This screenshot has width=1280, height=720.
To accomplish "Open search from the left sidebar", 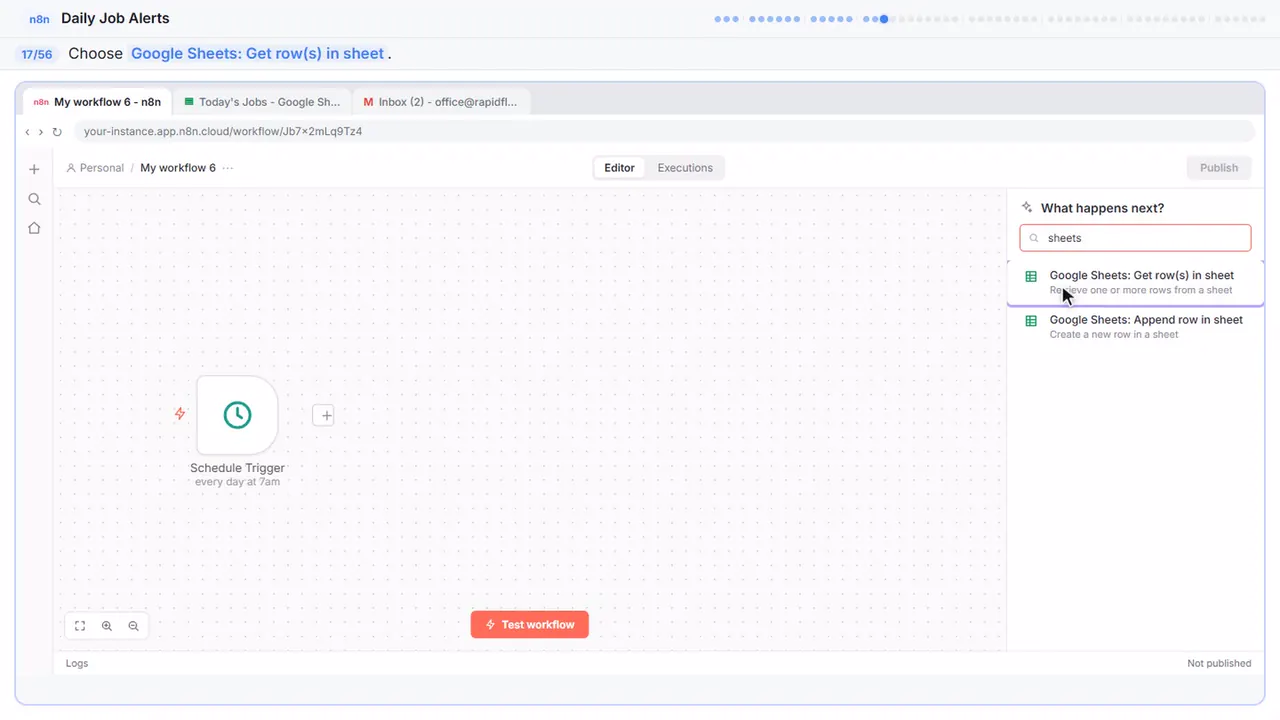I will click(34, 199).
